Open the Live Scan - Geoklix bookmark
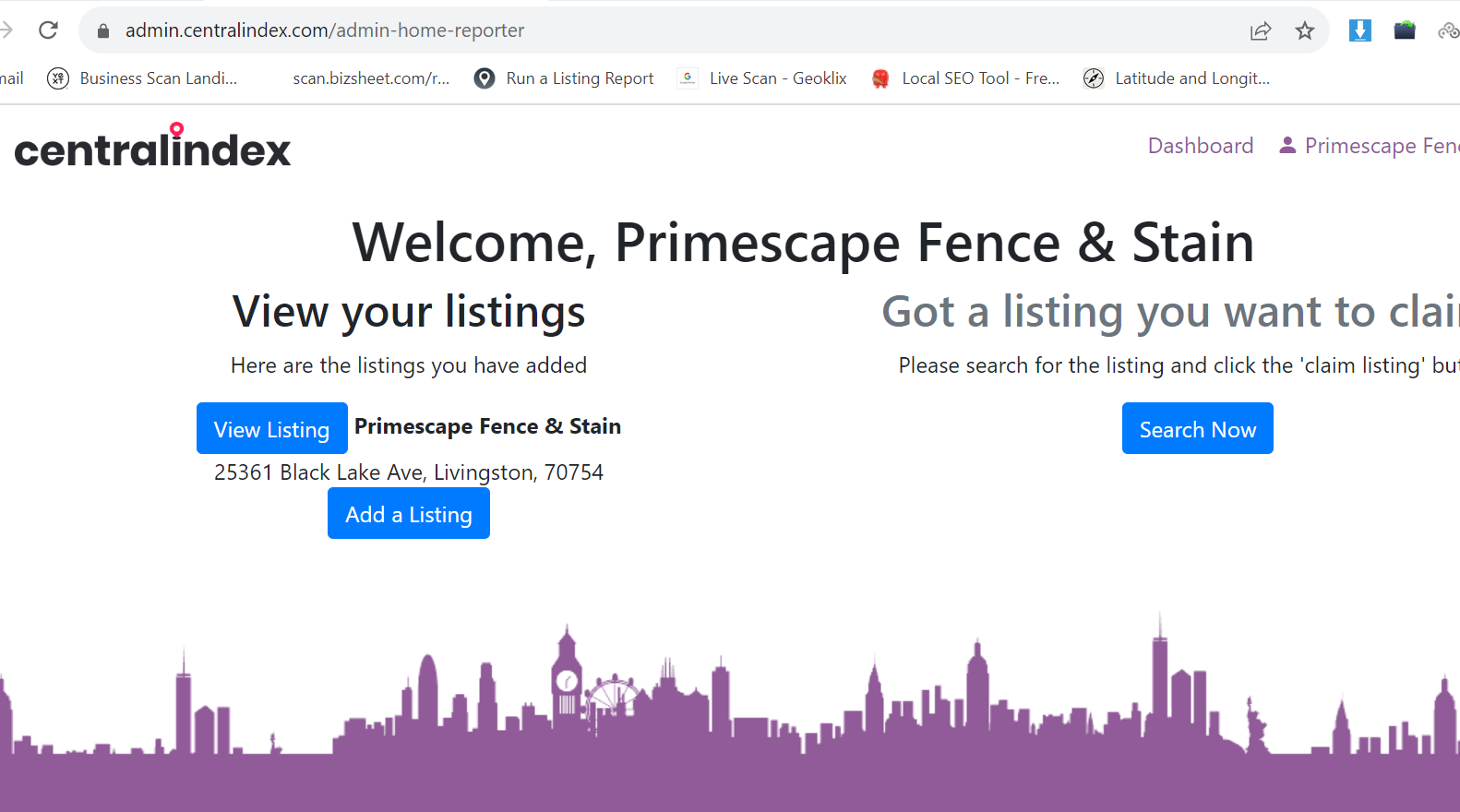1460x812 pixels. [762, 78]
